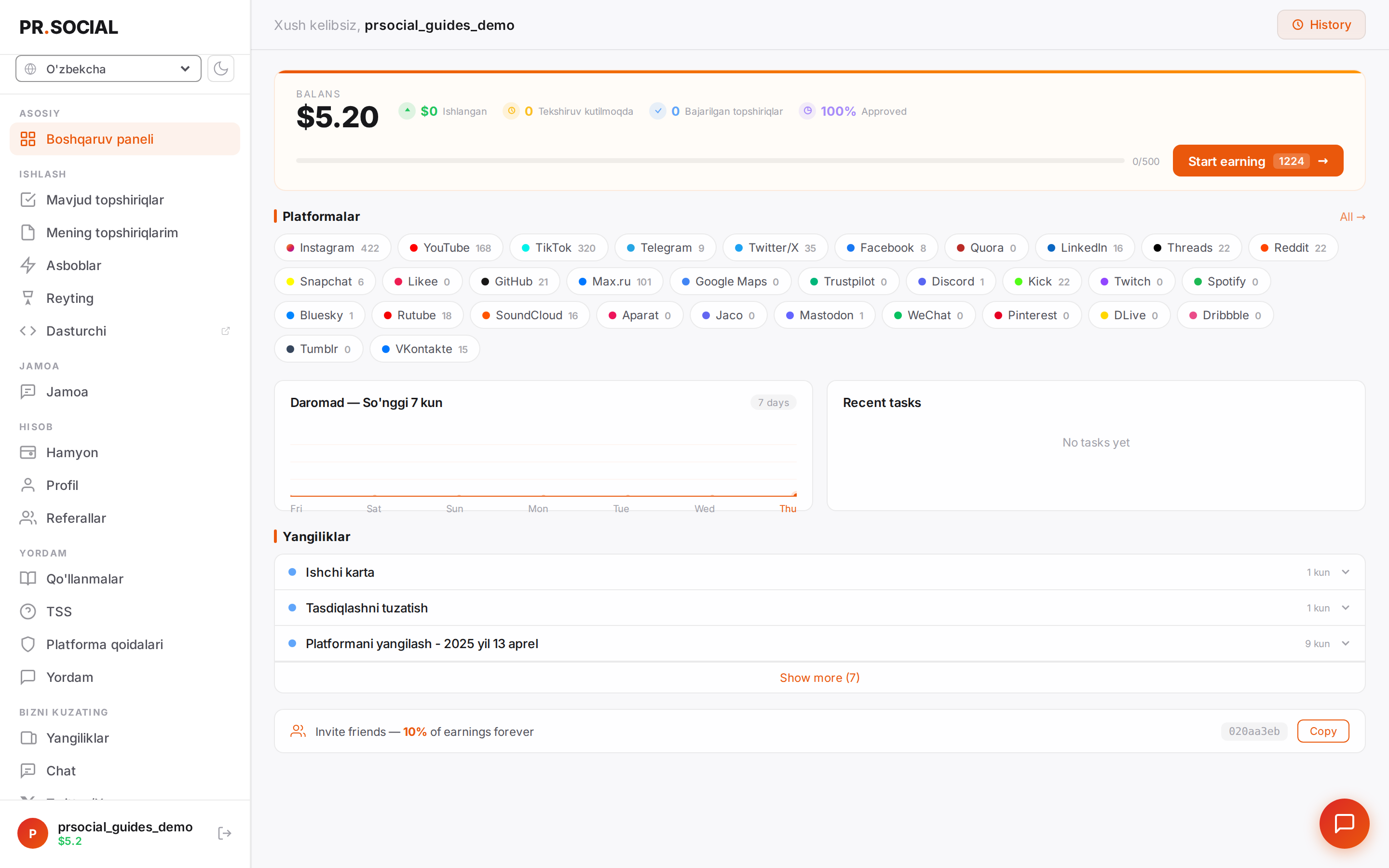Image resolution: width=1389 pixels, height=868 pixels.
Task: Click the Mavjud topshiriqlar checkbox icon
Action: [x=27, y=200]
